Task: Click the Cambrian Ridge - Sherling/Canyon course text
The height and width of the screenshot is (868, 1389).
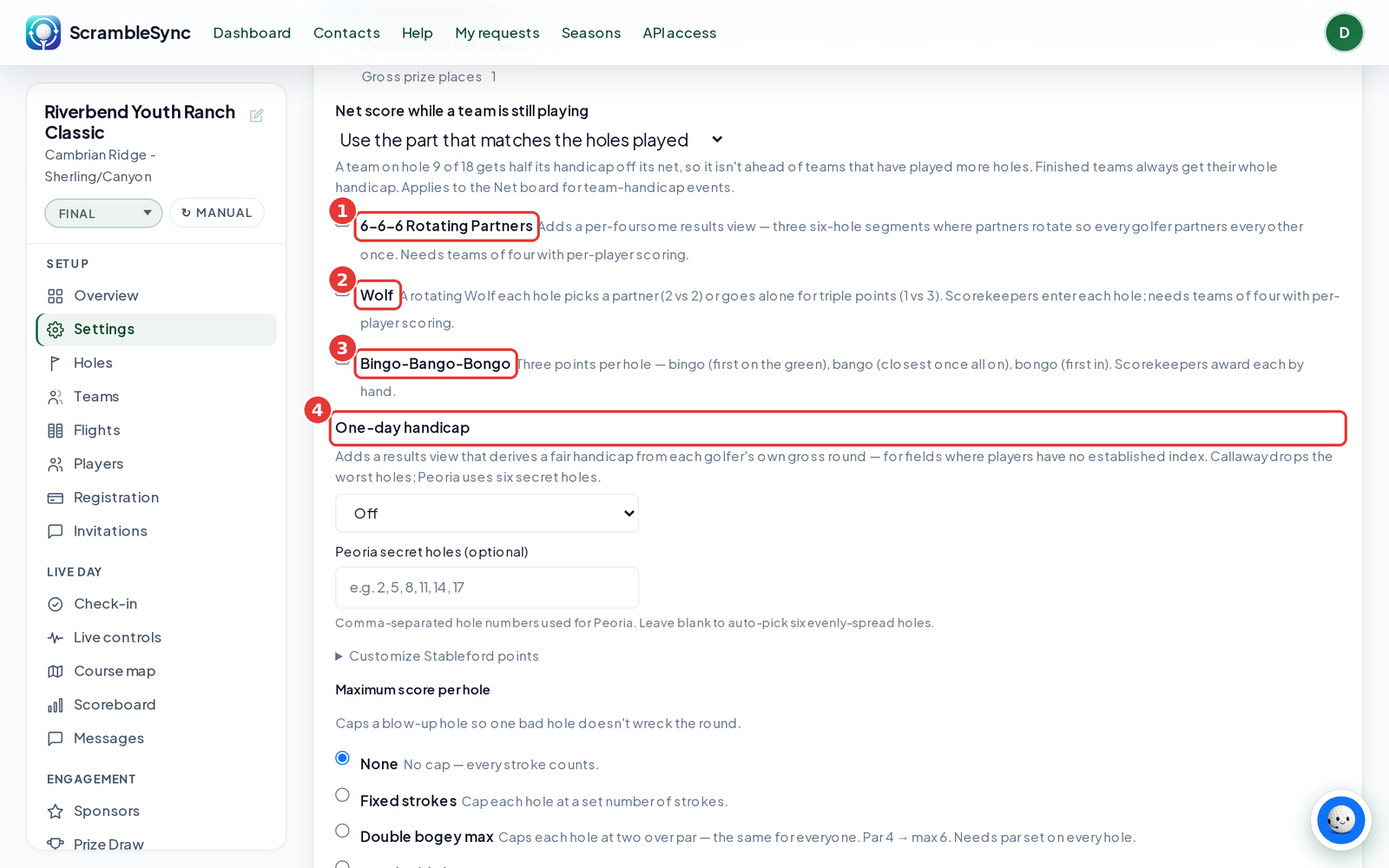Action: (100, 166)
